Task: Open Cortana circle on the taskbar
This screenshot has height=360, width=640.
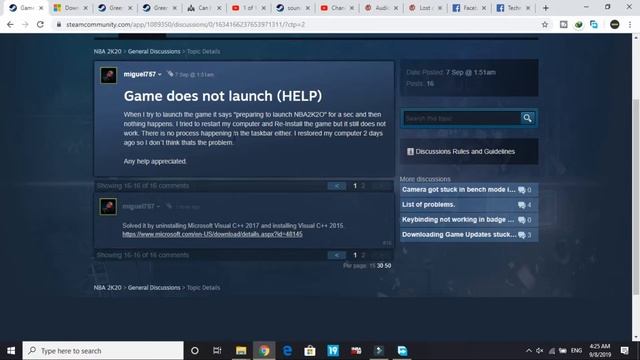Action: click(195, 351)
